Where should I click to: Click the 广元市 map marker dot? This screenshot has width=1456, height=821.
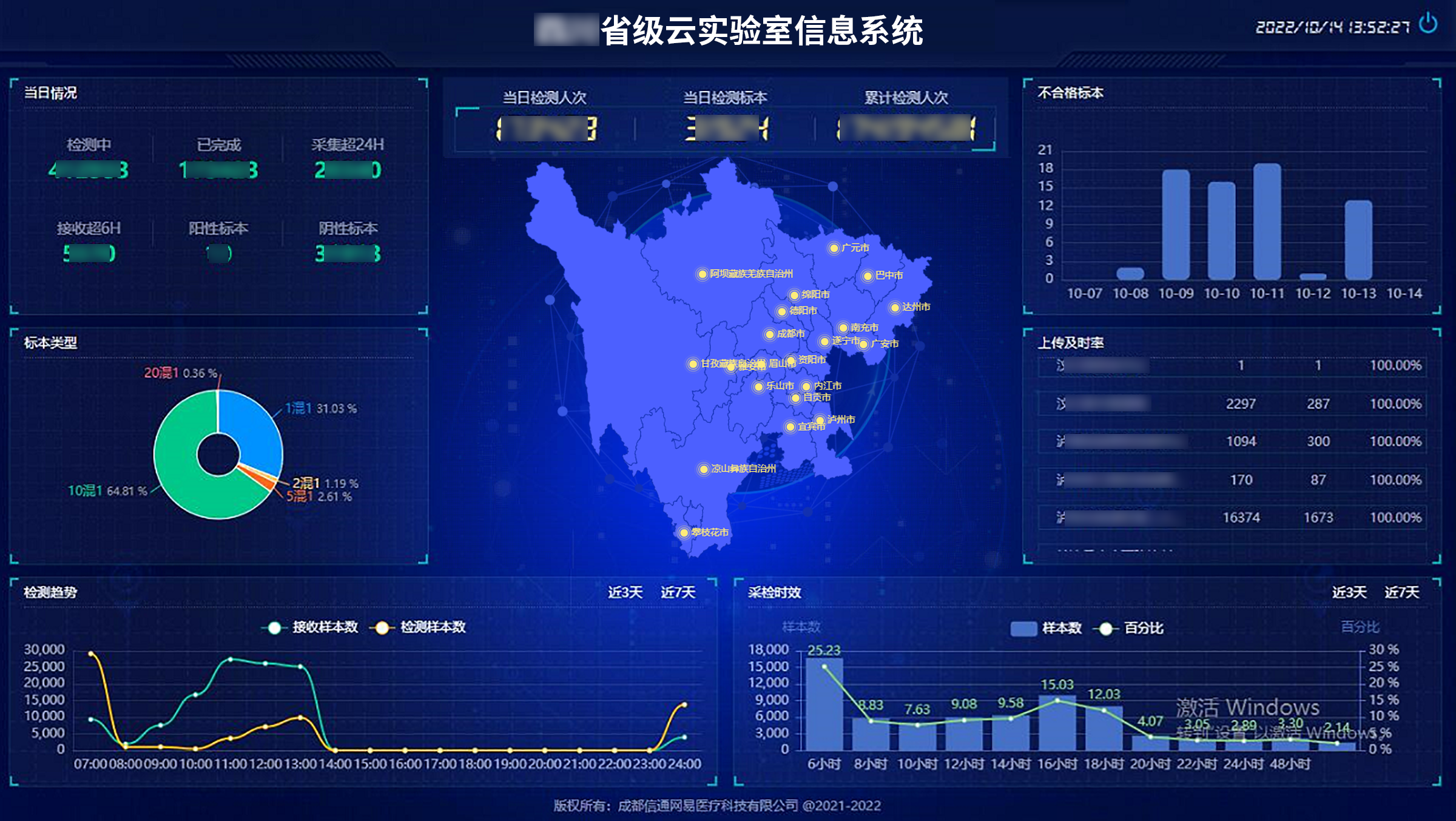tap(834, 248)
